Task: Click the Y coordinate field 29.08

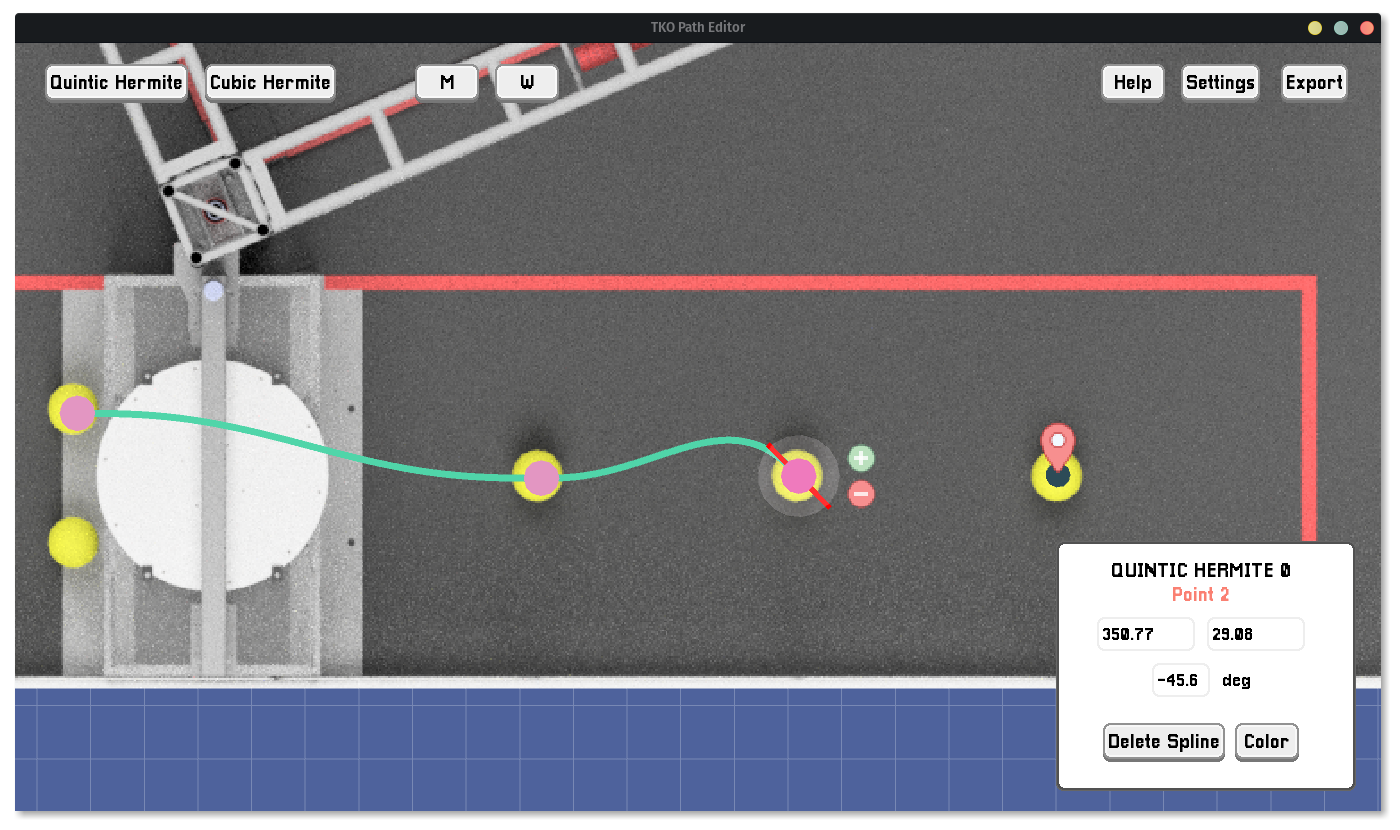Action: coord(1256,634)
